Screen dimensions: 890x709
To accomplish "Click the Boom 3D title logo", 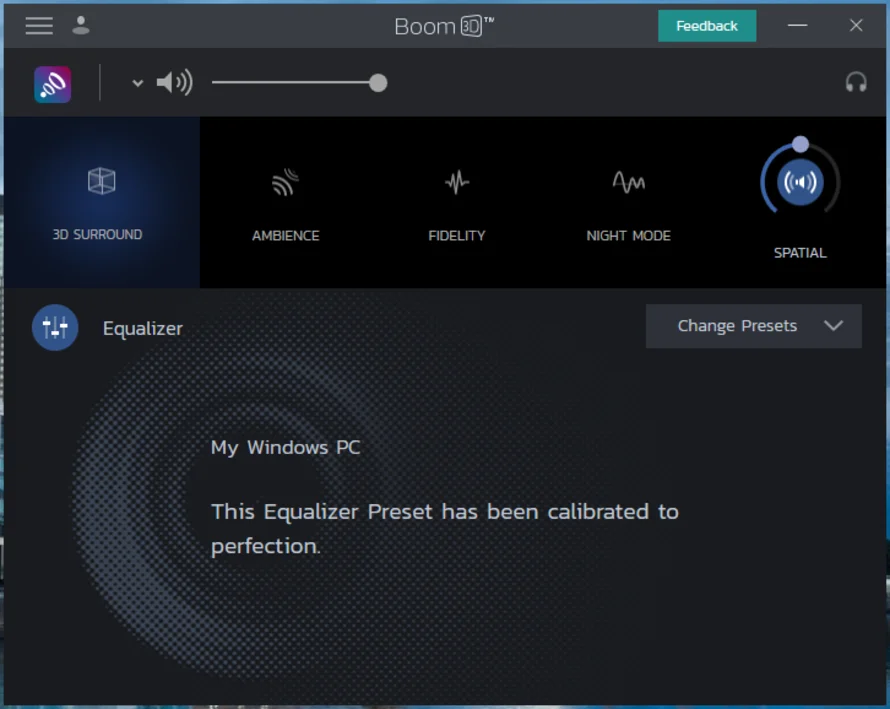I will point(444,26).
